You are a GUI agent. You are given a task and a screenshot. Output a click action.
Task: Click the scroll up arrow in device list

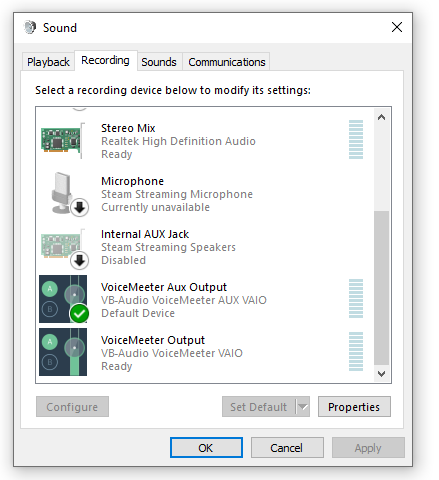[382, 117]
